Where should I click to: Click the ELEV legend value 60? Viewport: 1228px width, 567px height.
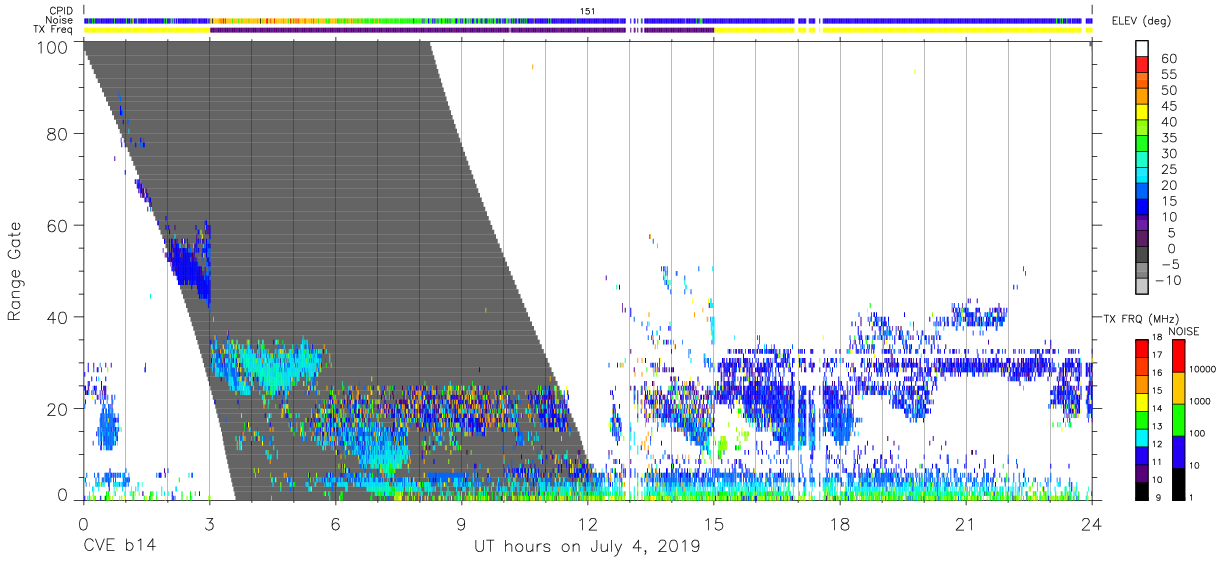(1168, 58)
